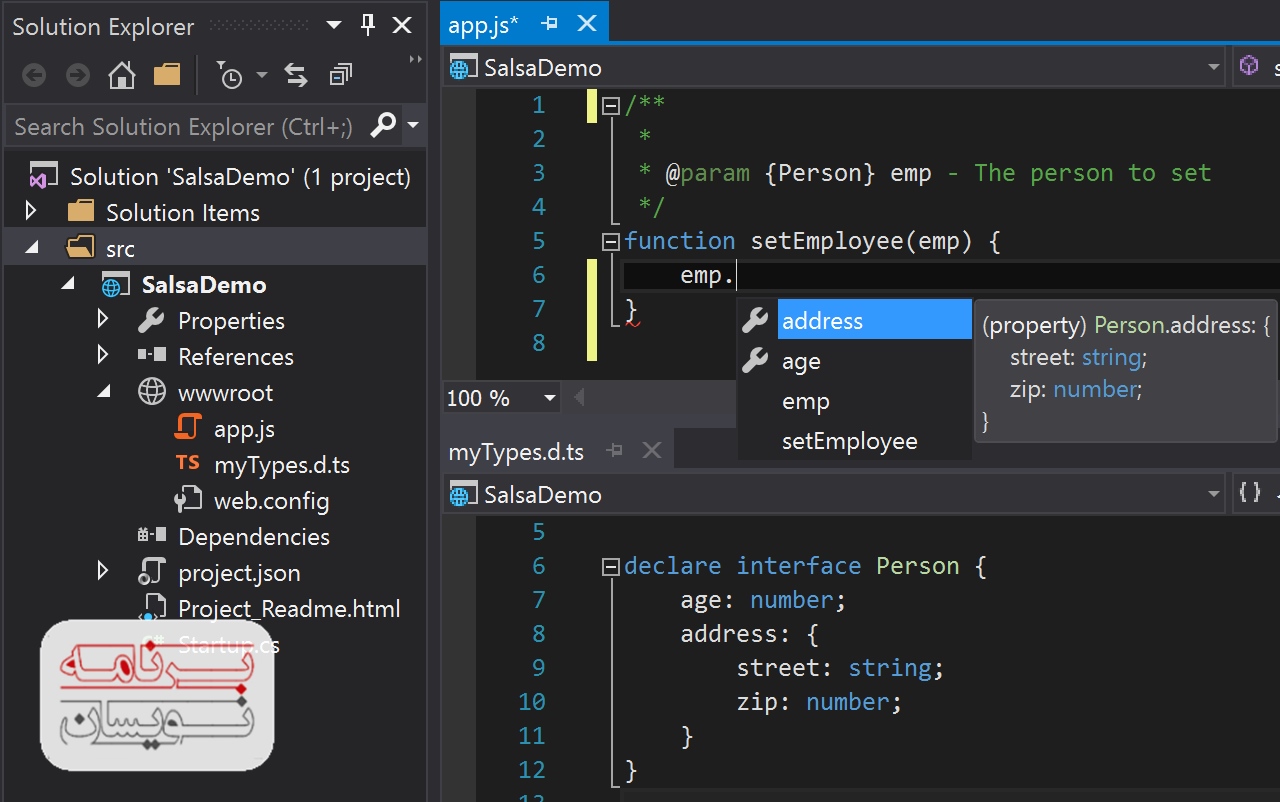
Task: Open Pending Changes Filter clock icon
Action: pos(231,75)
